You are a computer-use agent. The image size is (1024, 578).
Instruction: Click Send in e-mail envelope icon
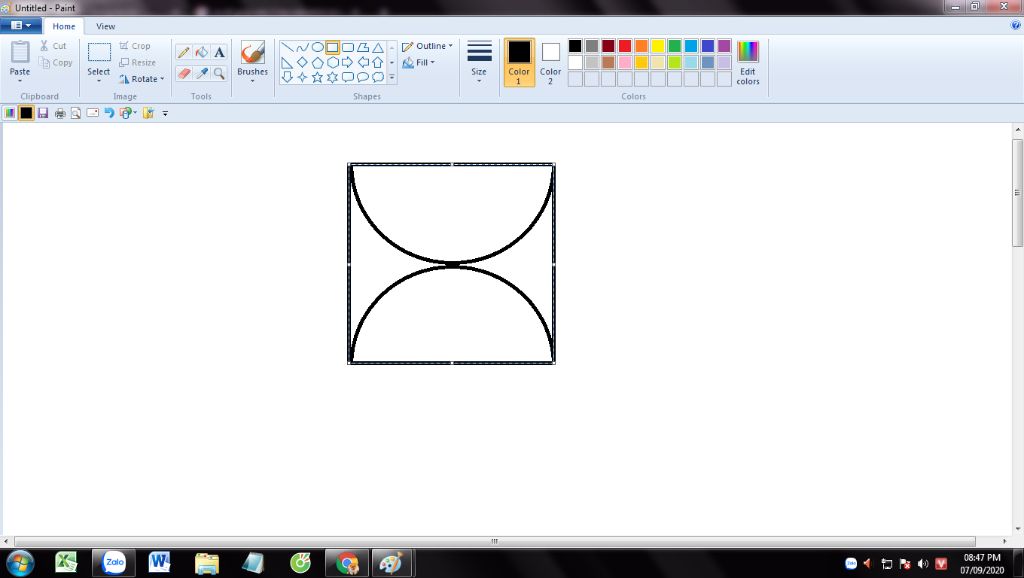coord(93,113)
